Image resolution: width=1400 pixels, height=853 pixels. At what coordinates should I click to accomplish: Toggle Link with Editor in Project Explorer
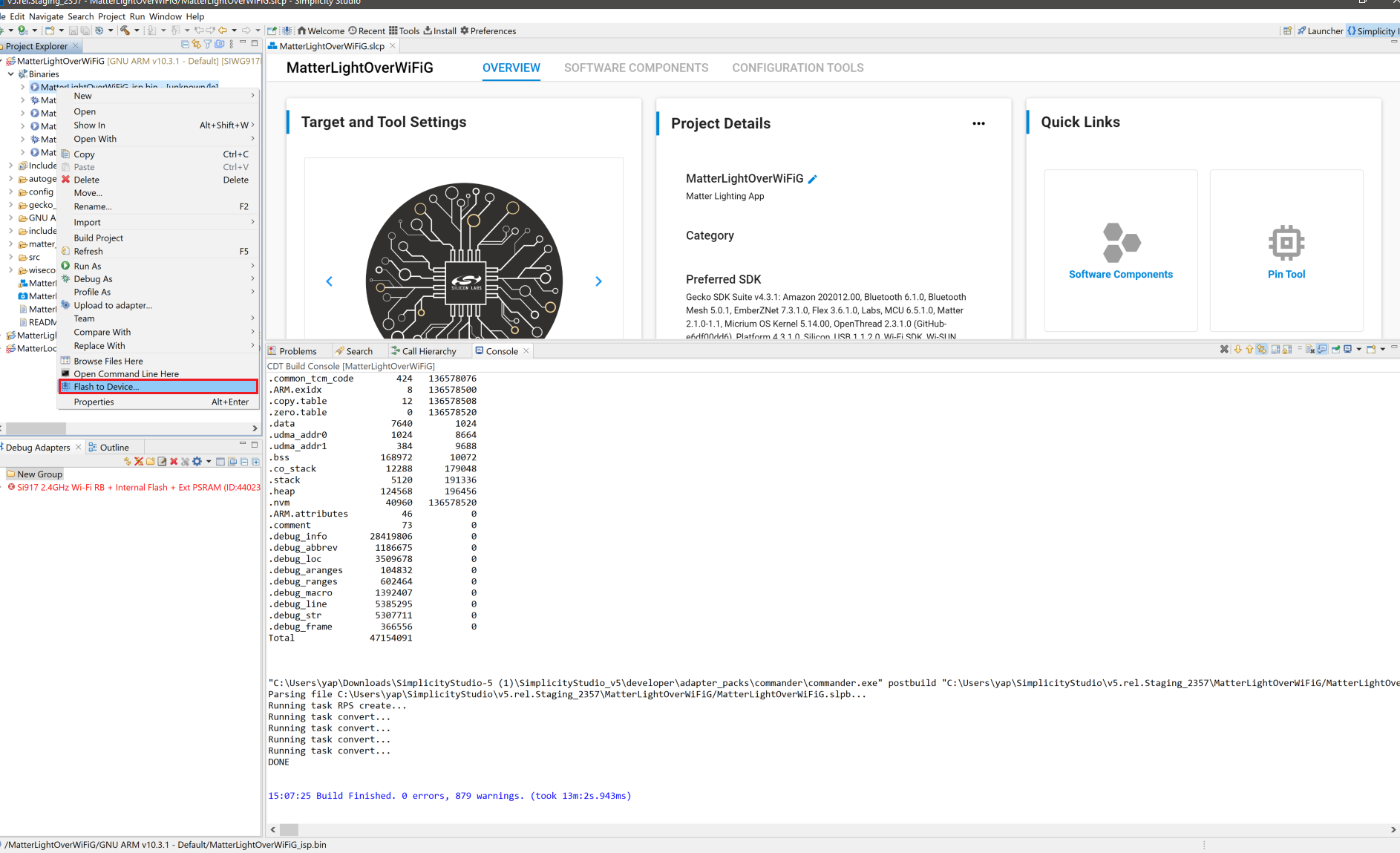pos(196,45)
